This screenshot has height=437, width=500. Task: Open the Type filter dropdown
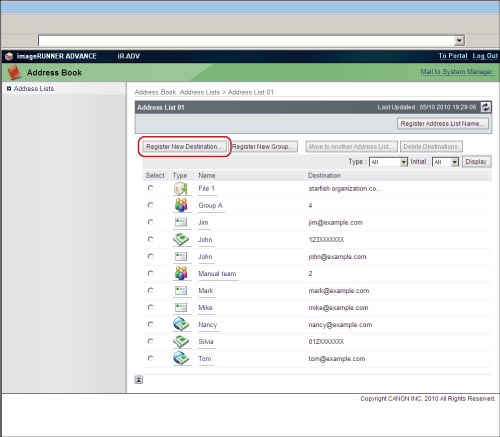pyautogui.click(x=388, y=162)
